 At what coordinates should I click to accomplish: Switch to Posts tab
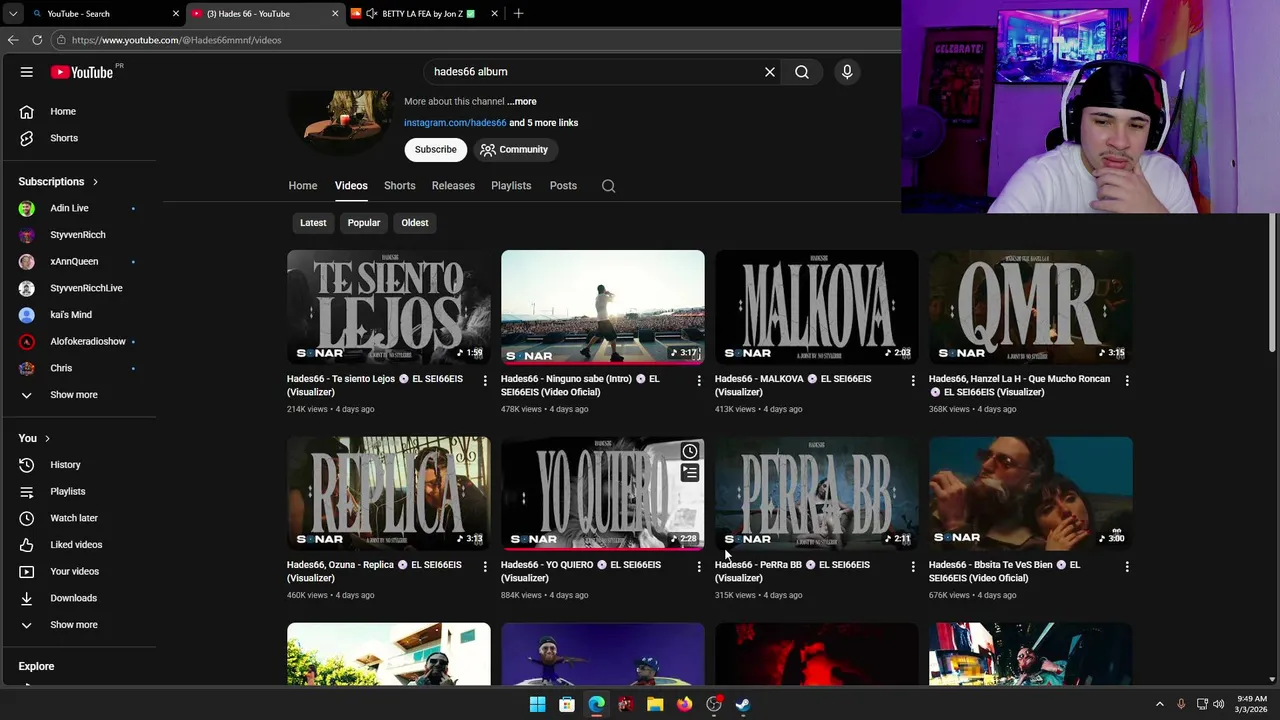[563, 186]
